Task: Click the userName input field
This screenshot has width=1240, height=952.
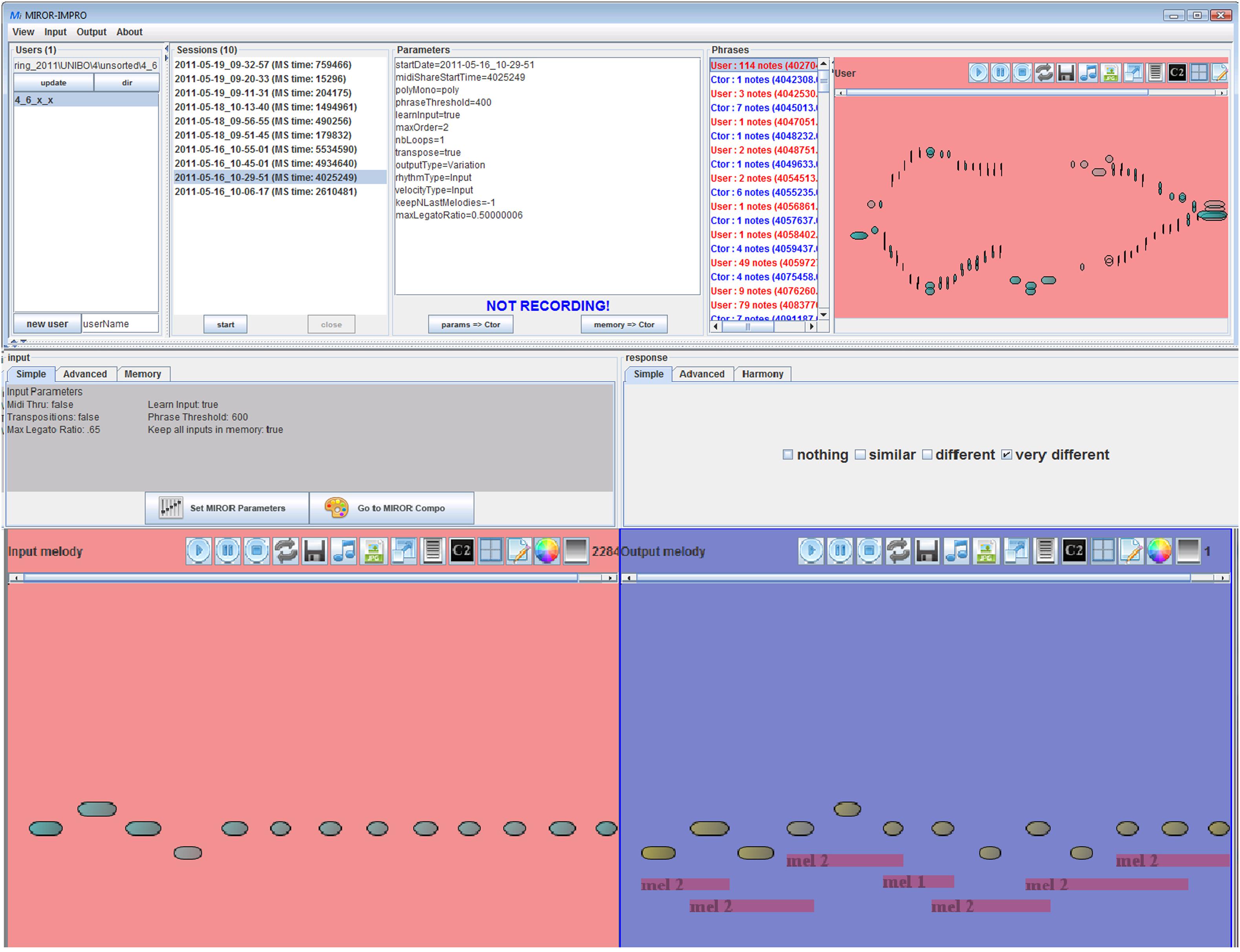Action: point(120,324)
